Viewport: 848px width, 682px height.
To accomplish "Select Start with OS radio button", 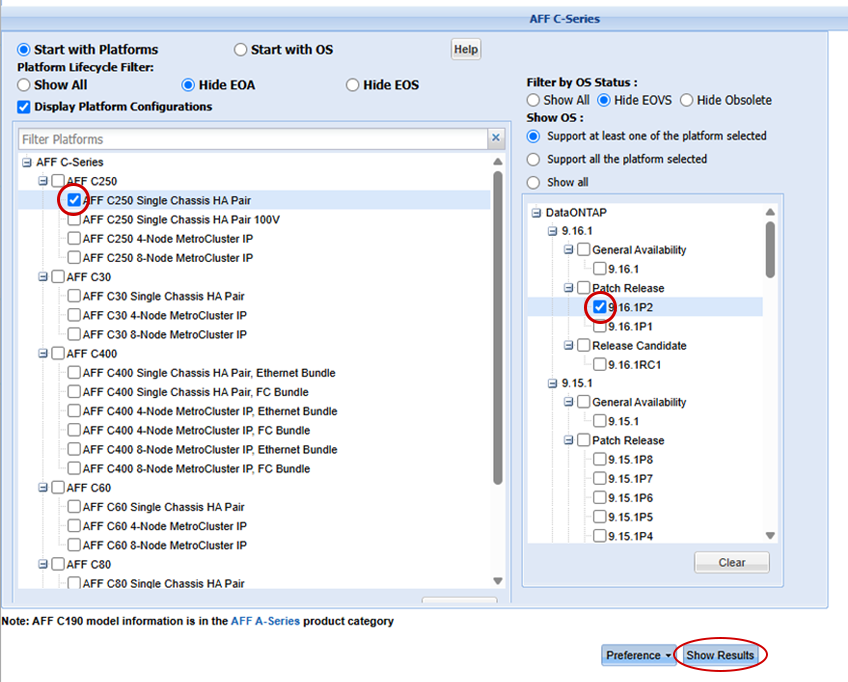I will pyautogui.click(x=240, y=50).
